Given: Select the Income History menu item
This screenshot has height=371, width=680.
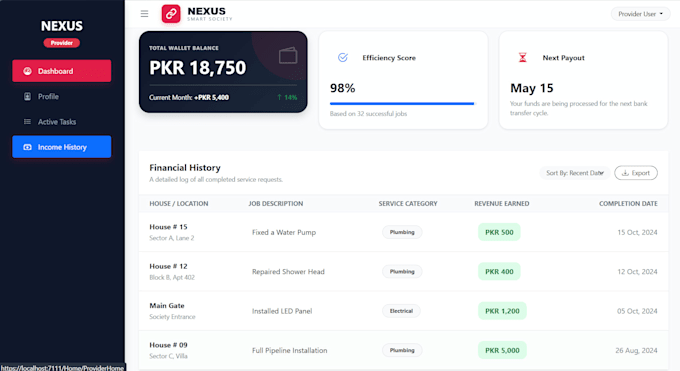Looking at the screenshot, I should (x=62, y=147).
